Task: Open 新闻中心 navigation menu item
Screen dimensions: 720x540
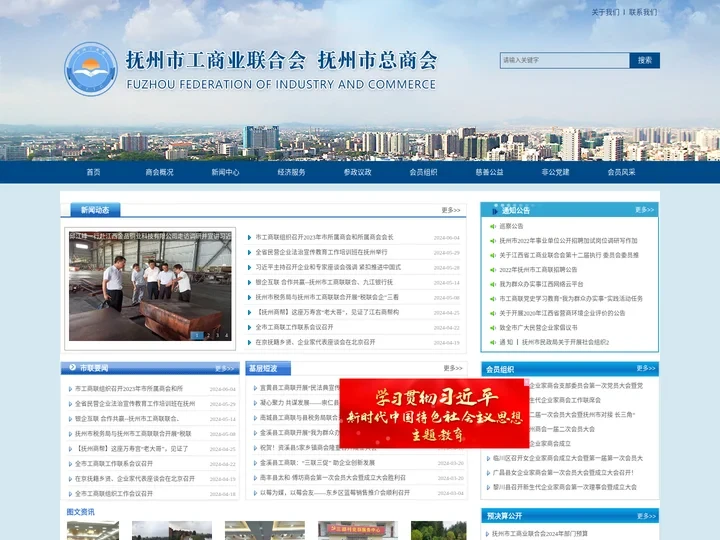Action: [225, 172]
